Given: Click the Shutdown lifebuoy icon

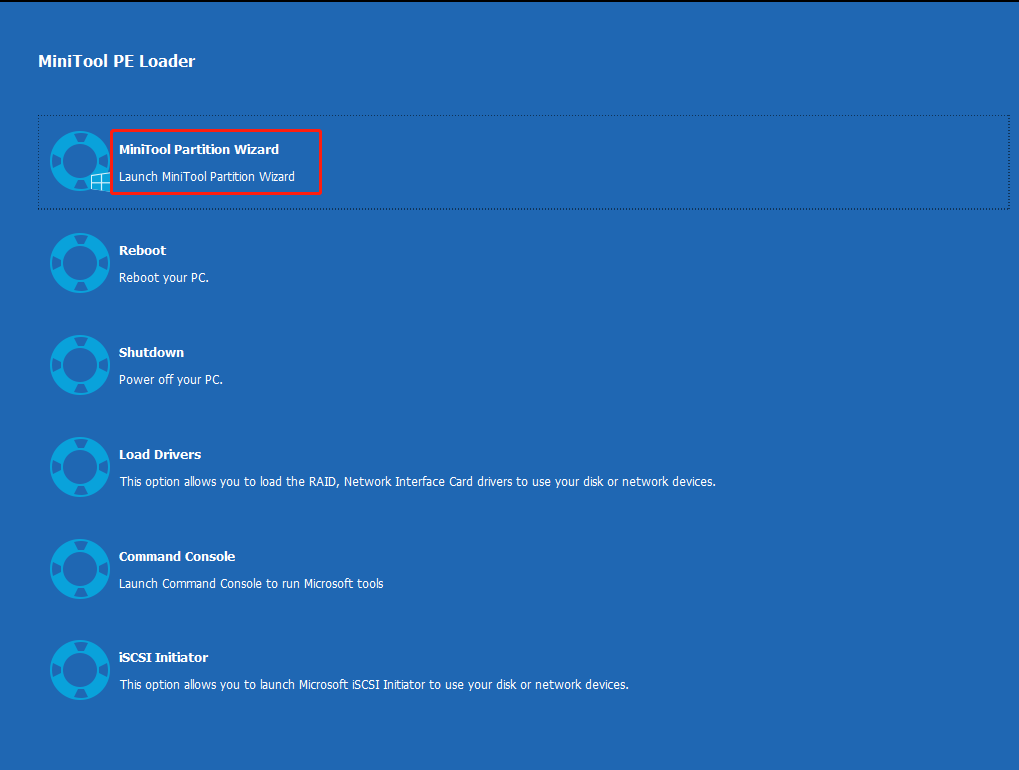Looking at the screenshot, I should [80, 365].
